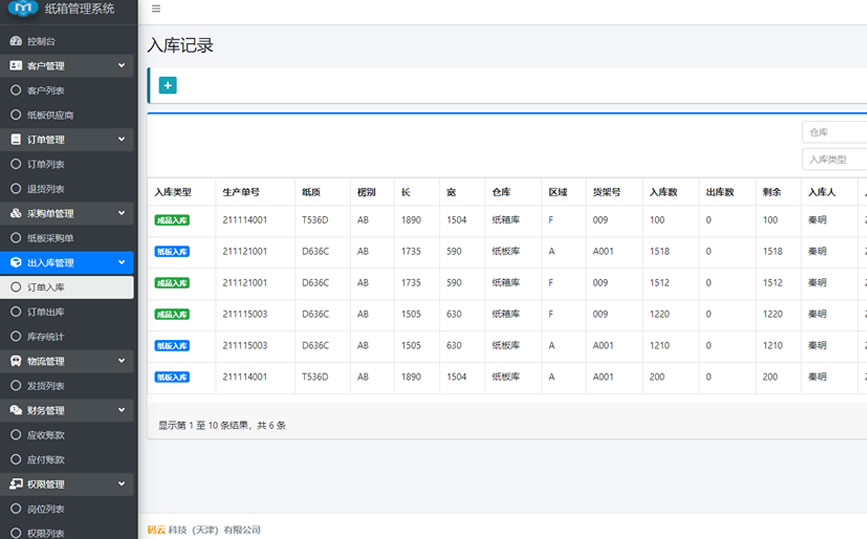Click the 入库数 cell value 1220
The image size is (867, 539).
[x=660, y=314]
